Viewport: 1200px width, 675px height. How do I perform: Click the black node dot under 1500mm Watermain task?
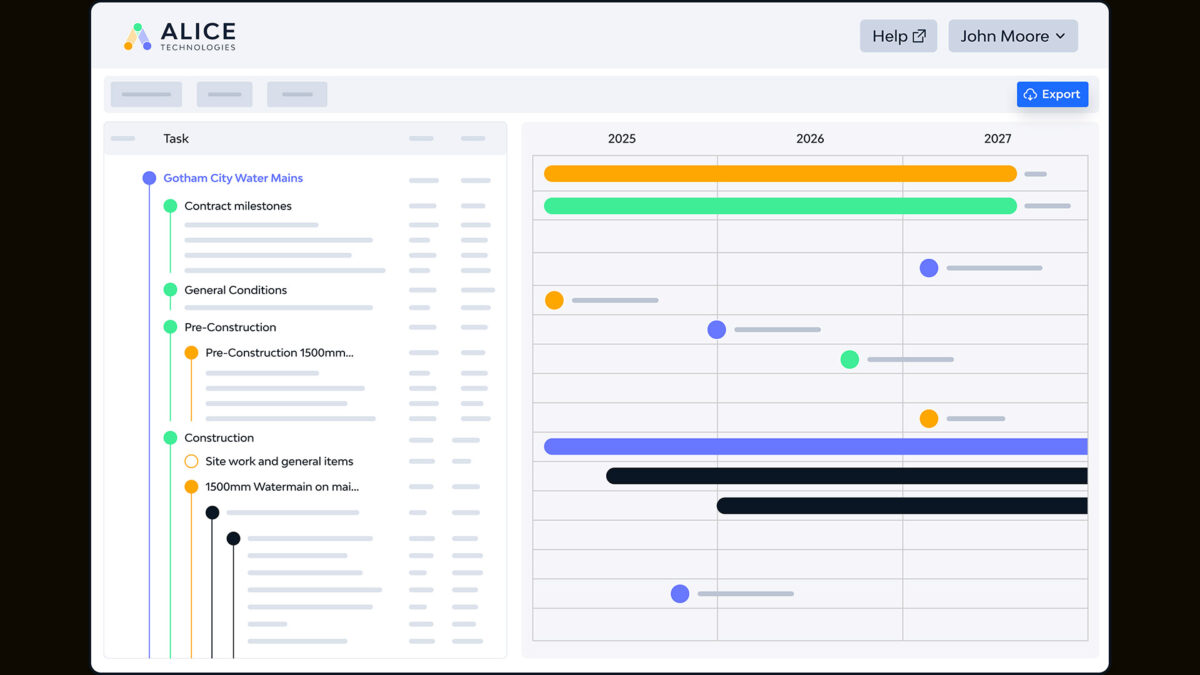tap(212, 511)
